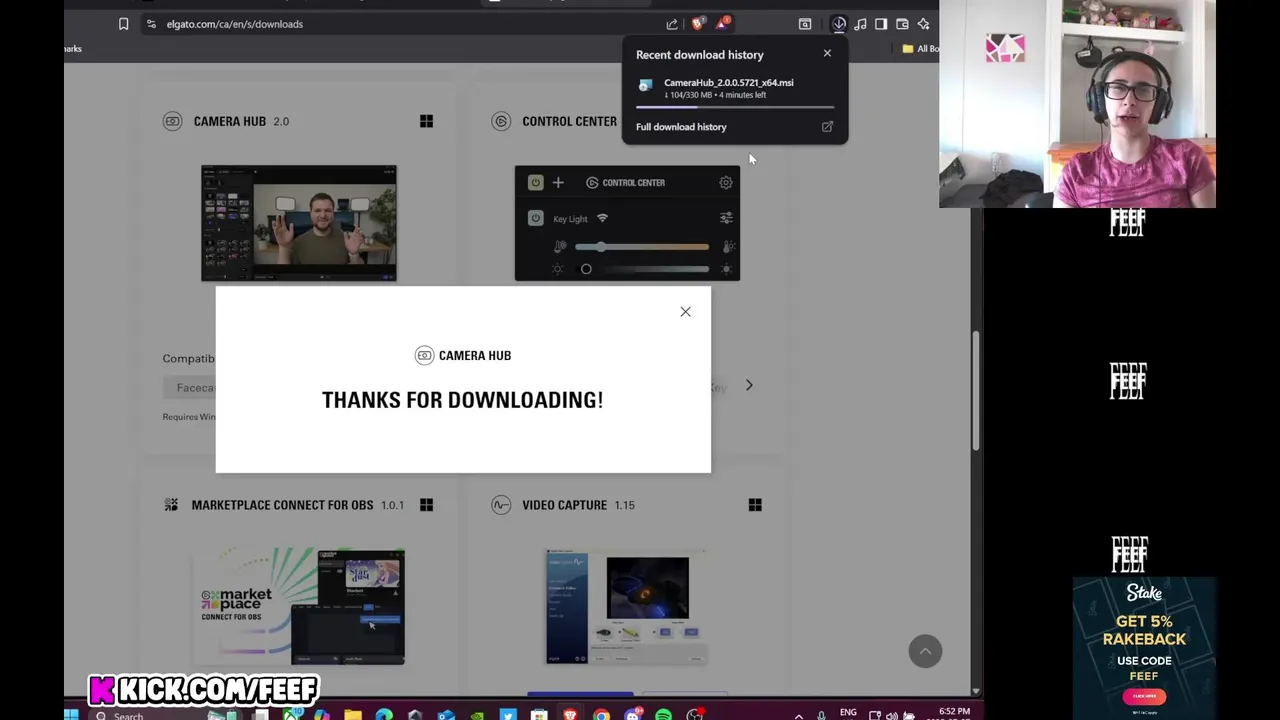This screenshot has height=720, width=1280.
Task: Click the open-in-new-tab icon for download history
Action: click(827, 127)
